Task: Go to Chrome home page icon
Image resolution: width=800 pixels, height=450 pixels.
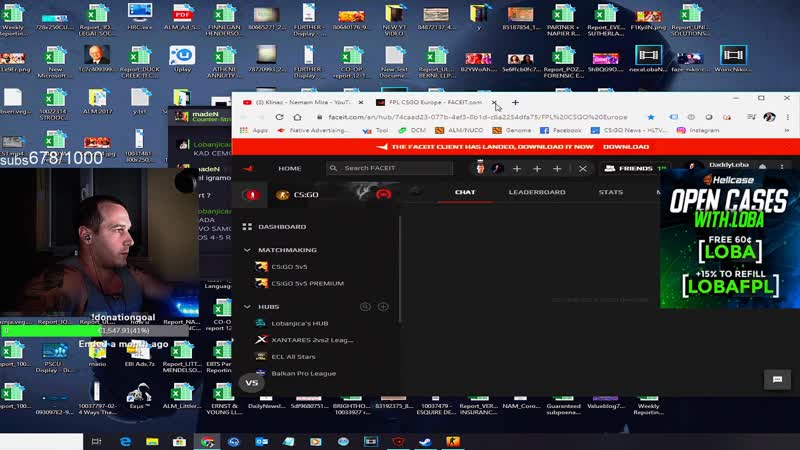Action: (297, 117)
